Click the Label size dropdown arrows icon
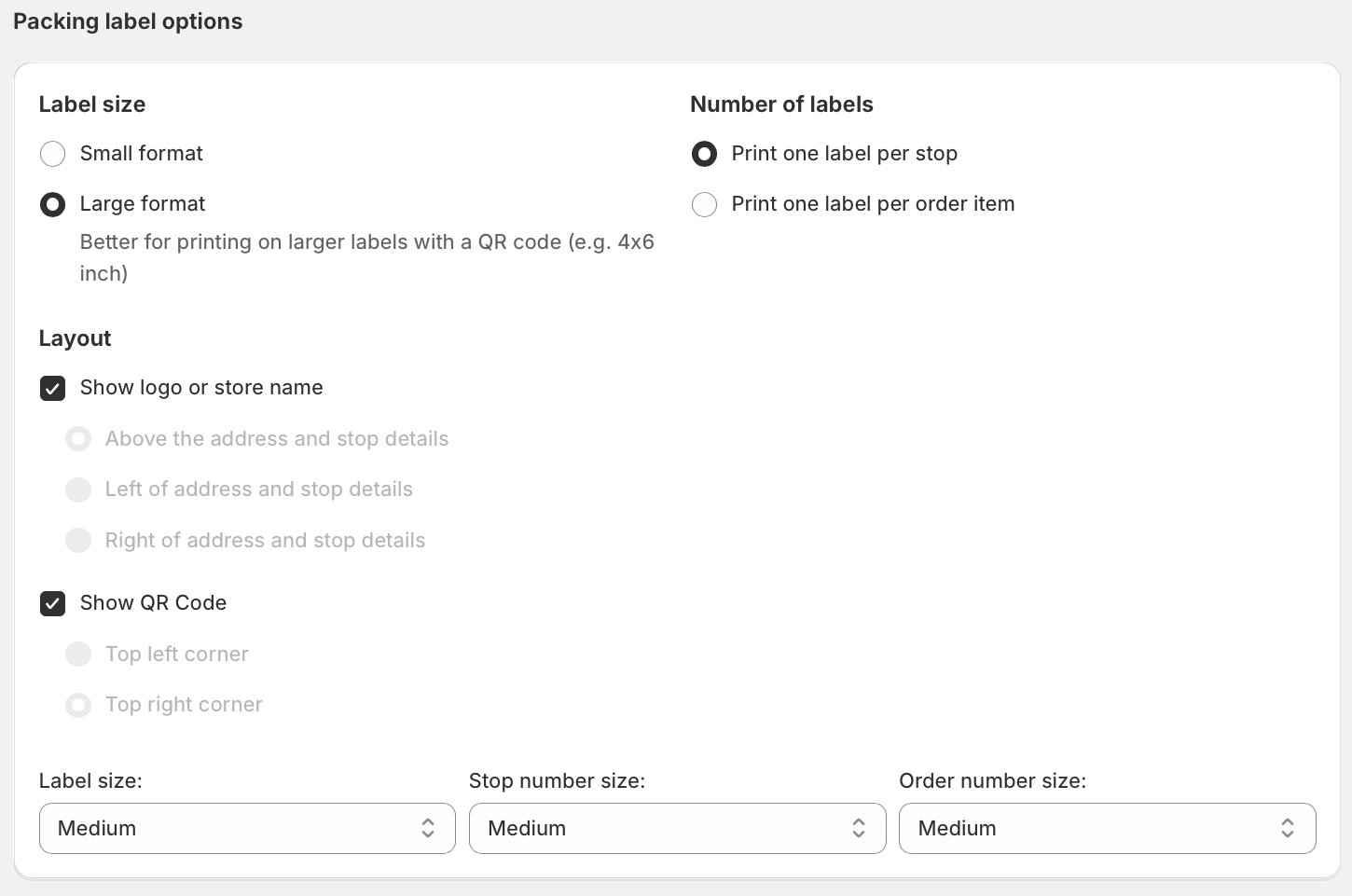The width and height of the screenshot is (1352, 896). coord(428,828)
